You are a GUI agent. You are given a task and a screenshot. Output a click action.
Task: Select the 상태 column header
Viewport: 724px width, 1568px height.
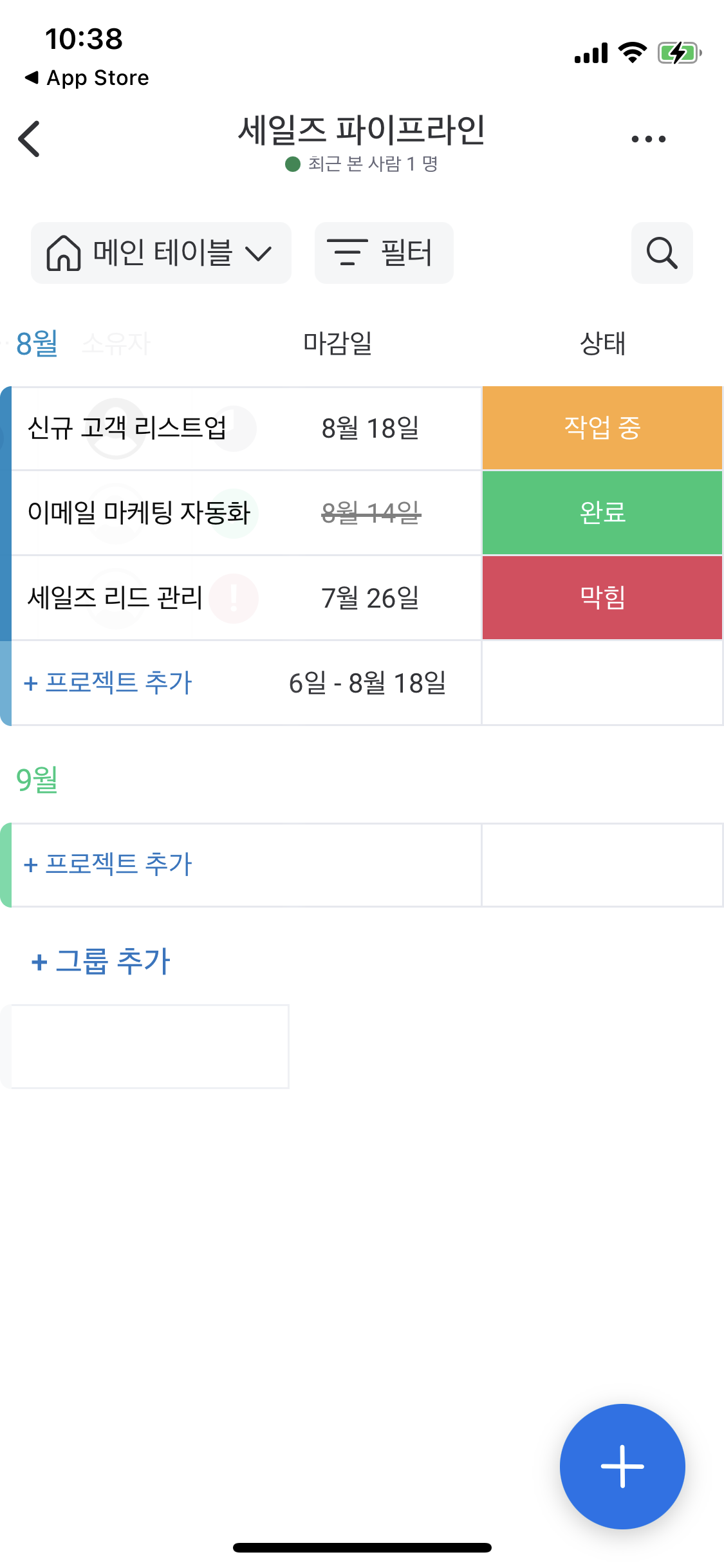pyautogui.click(x=602, y=343)
